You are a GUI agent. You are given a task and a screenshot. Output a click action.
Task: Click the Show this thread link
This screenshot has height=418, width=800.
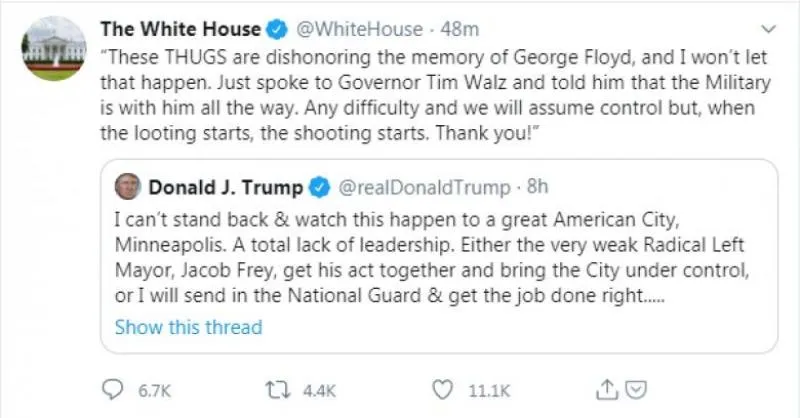coord(188,327)
